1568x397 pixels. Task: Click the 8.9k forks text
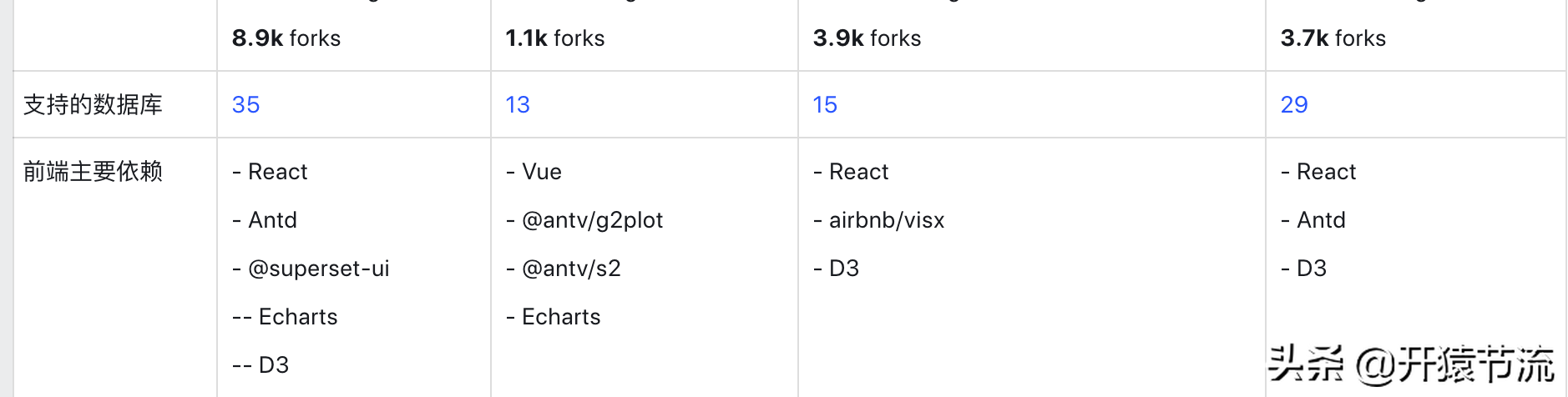[286, 38]
